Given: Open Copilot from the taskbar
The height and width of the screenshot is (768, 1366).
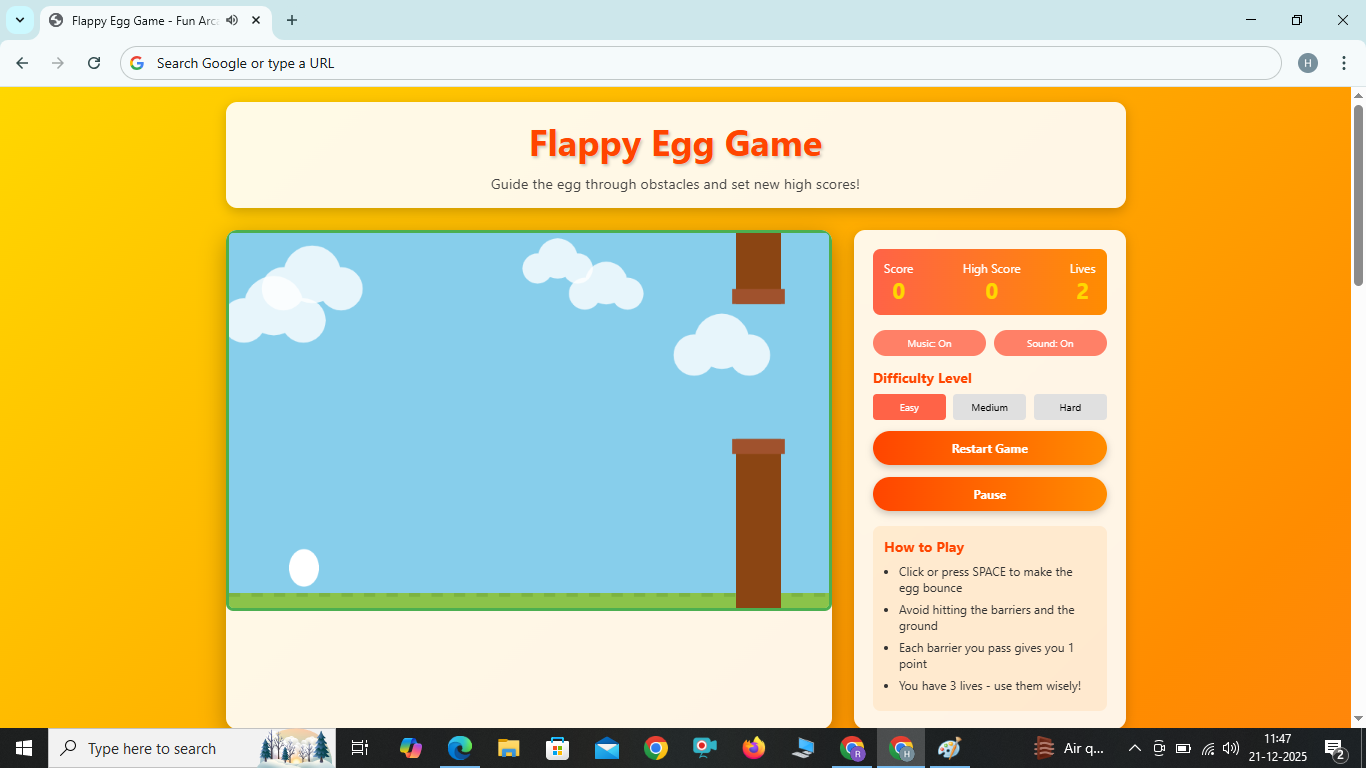Looking at the screenshot, I should 410,747.
